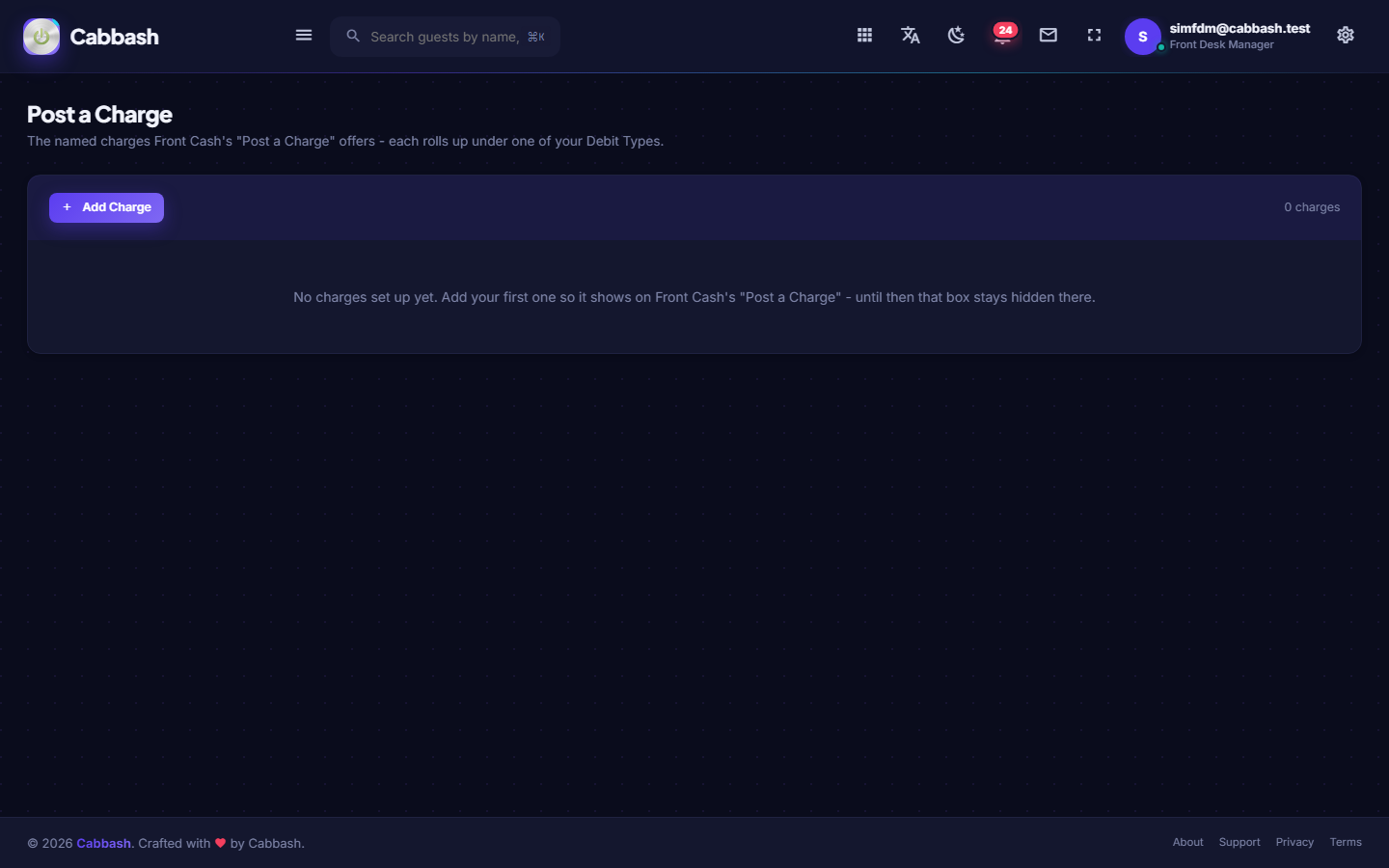The width and height of the screenshot is (1389, 868).
Task: Open notifications with 24 badge
Action: [1003, 35]
